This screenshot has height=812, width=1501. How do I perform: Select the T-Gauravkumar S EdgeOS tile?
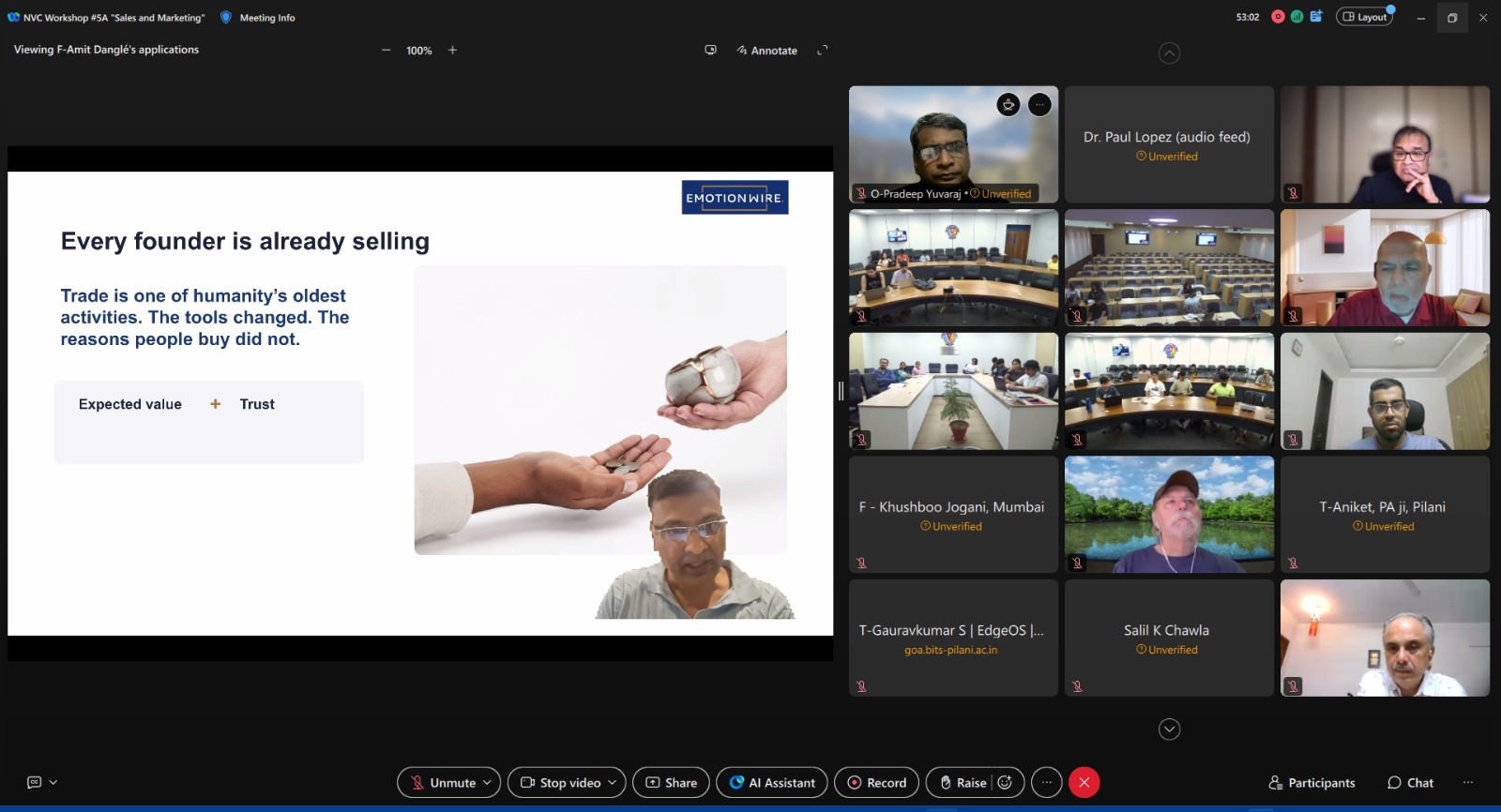(x=953, y=638)
